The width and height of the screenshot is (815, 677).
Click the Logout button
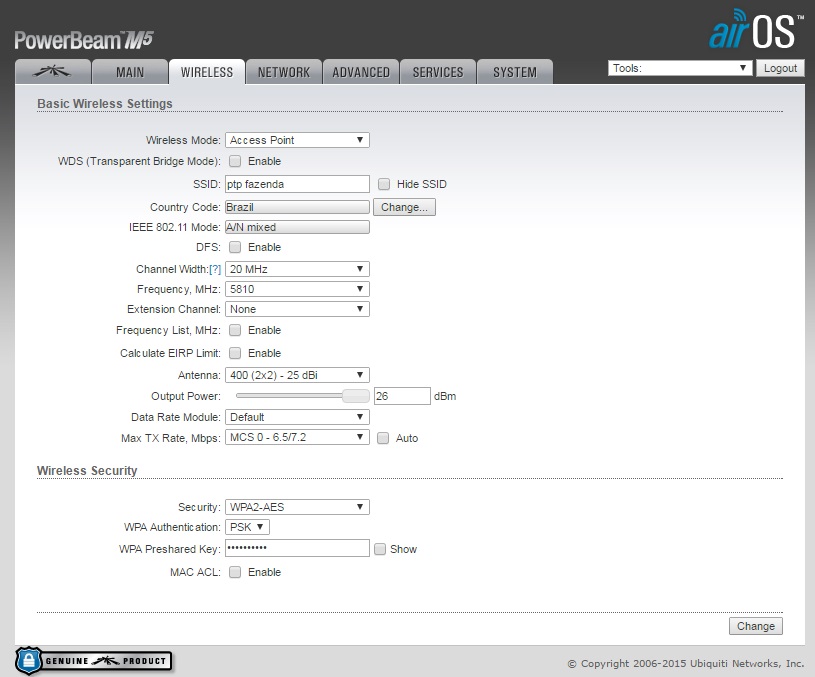point(780,68)
